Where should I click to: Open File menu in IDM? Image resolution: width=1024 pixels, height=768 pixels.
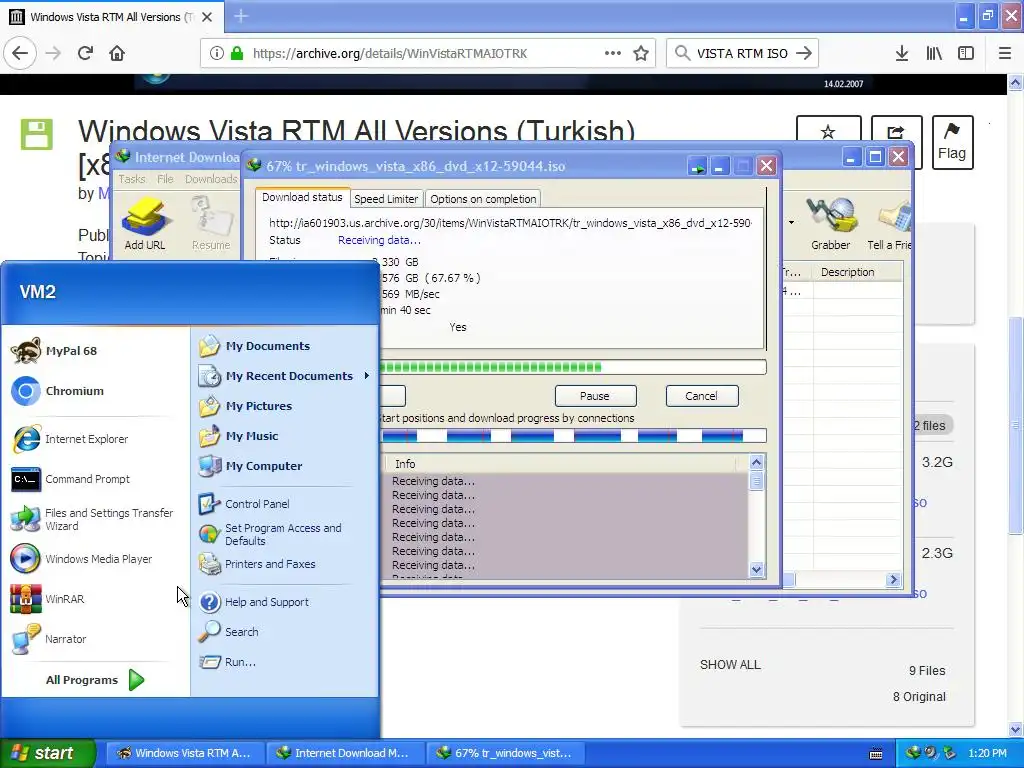coord(165,179)
